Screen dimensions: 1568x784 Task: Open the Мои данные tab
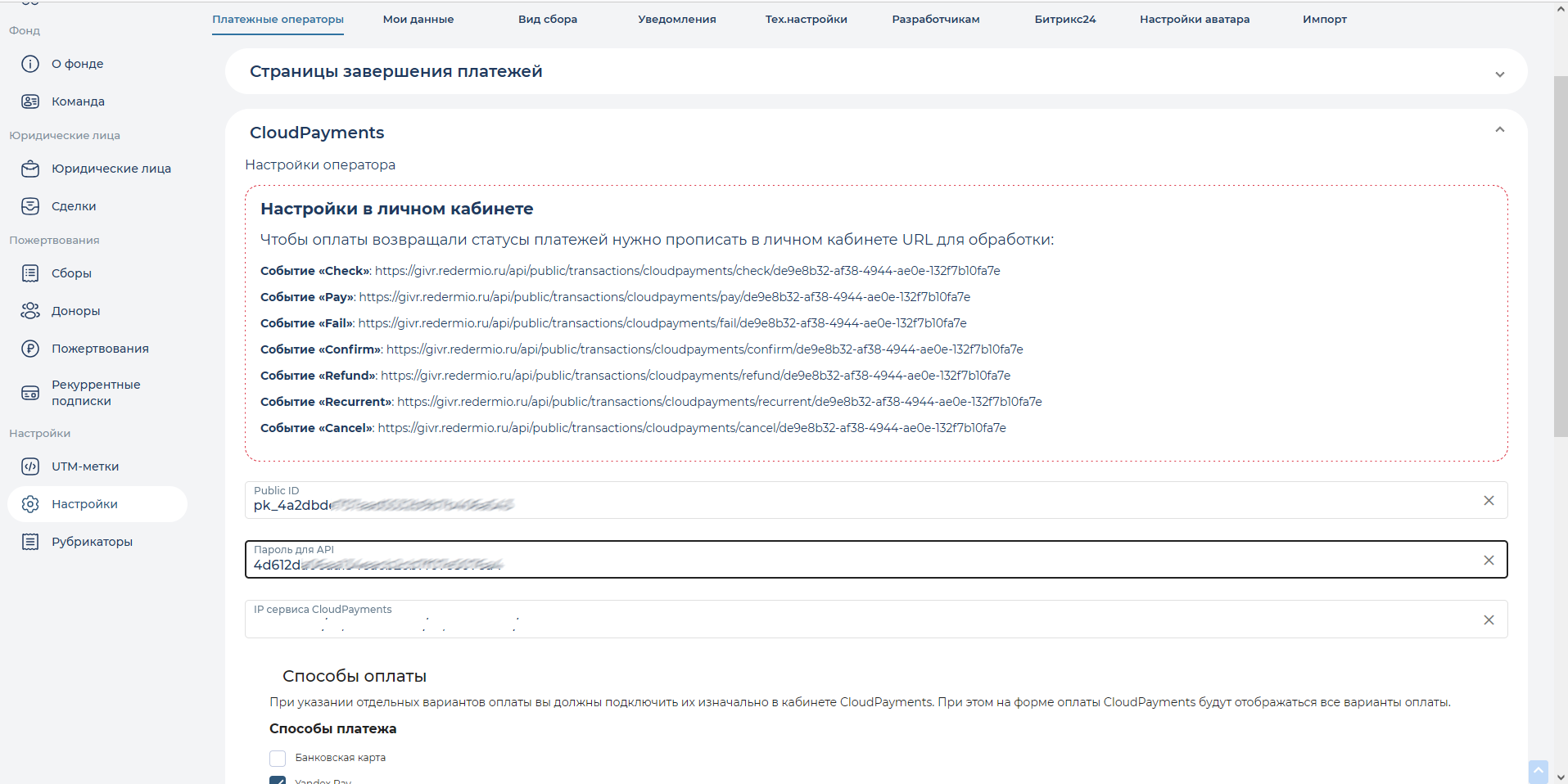[418, 20]
